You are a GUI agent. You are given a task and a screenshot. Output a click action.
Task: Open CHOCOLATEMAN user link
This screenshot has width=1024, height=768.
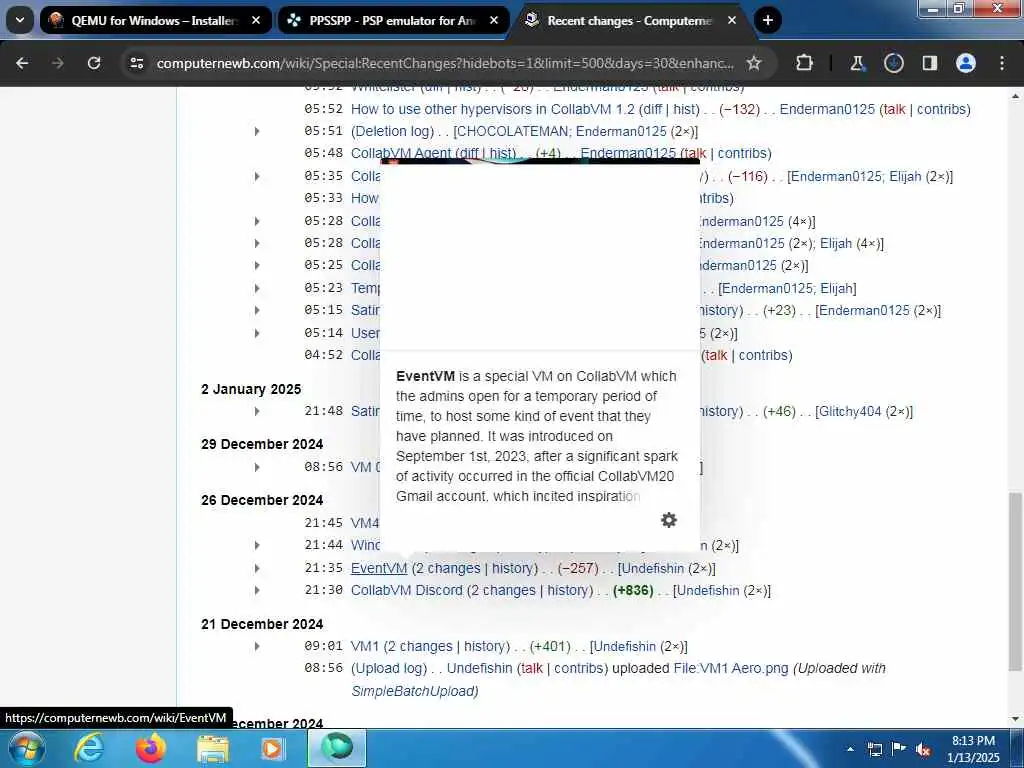pos(513,131)
